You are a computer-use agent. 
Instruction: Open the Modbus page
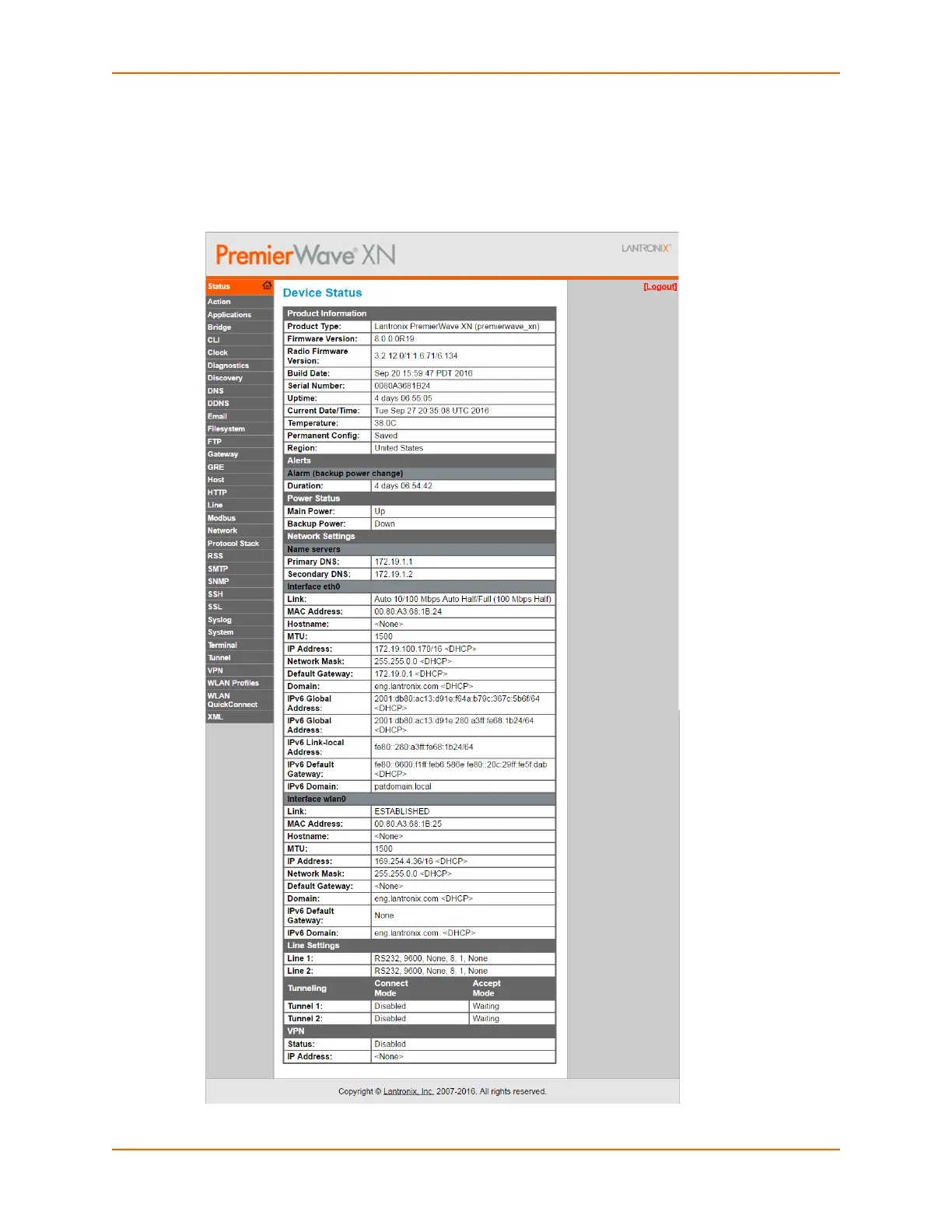[240, 518]
